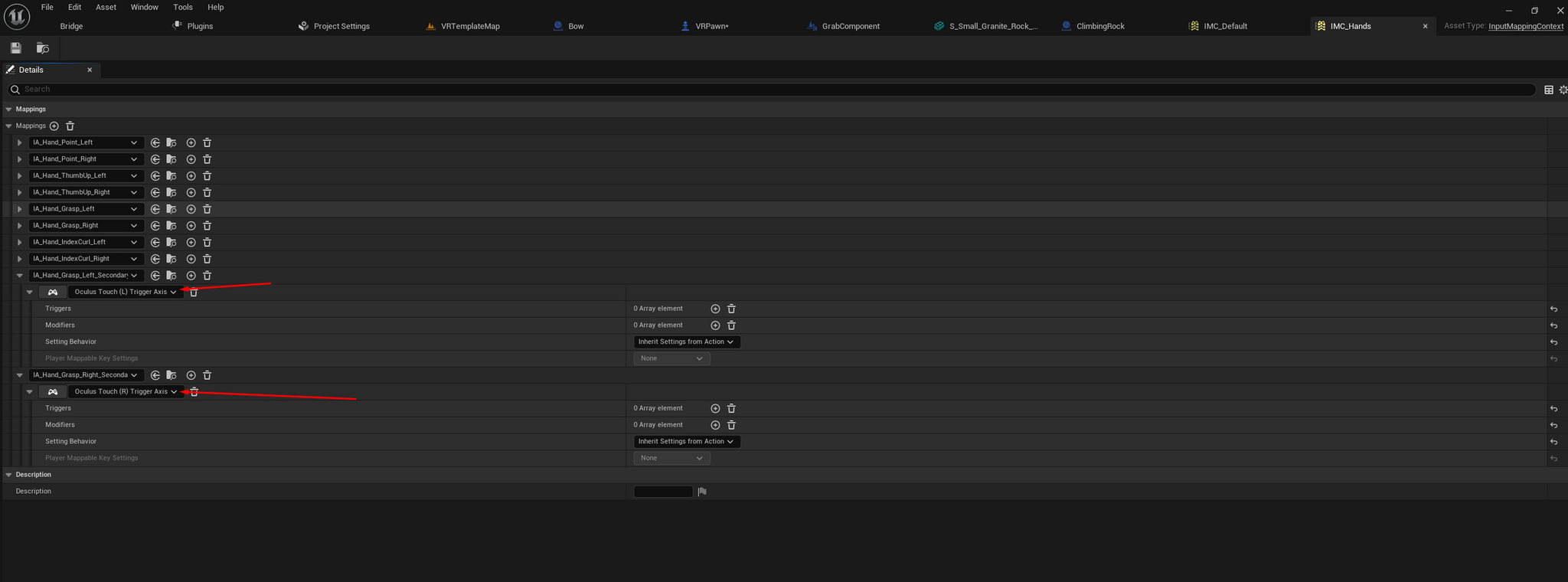
Task: Open the Oculus Touch (L) Trigger Axis dropdown
Action: point(126,292)
